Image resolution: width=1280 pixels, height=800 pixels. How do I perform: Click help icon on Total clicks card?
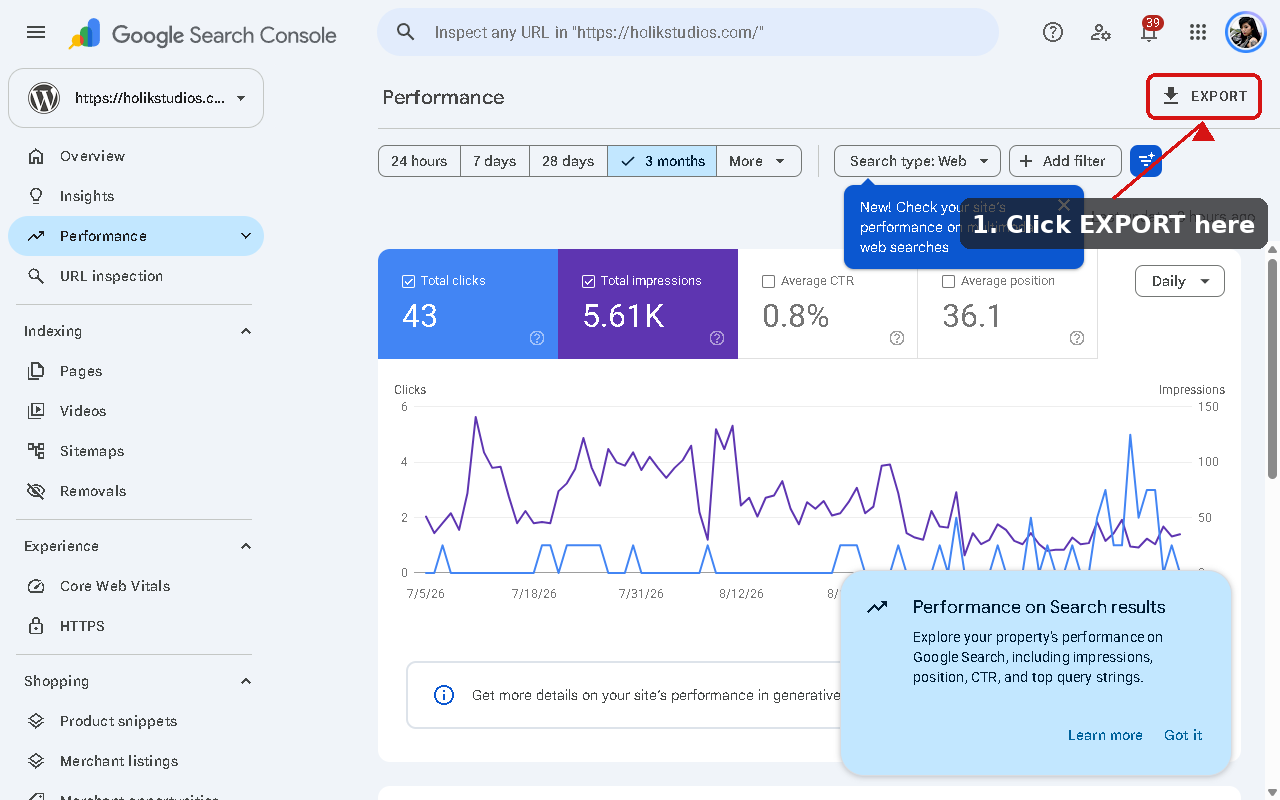[x=537, y=338]
